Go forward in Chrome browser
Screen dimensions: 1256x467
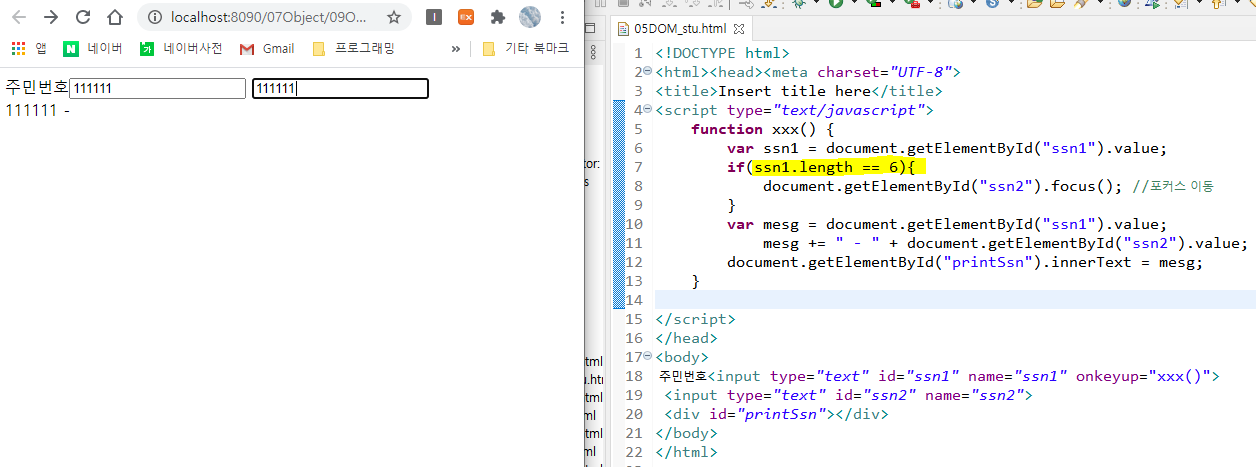[x=50, y=17]
